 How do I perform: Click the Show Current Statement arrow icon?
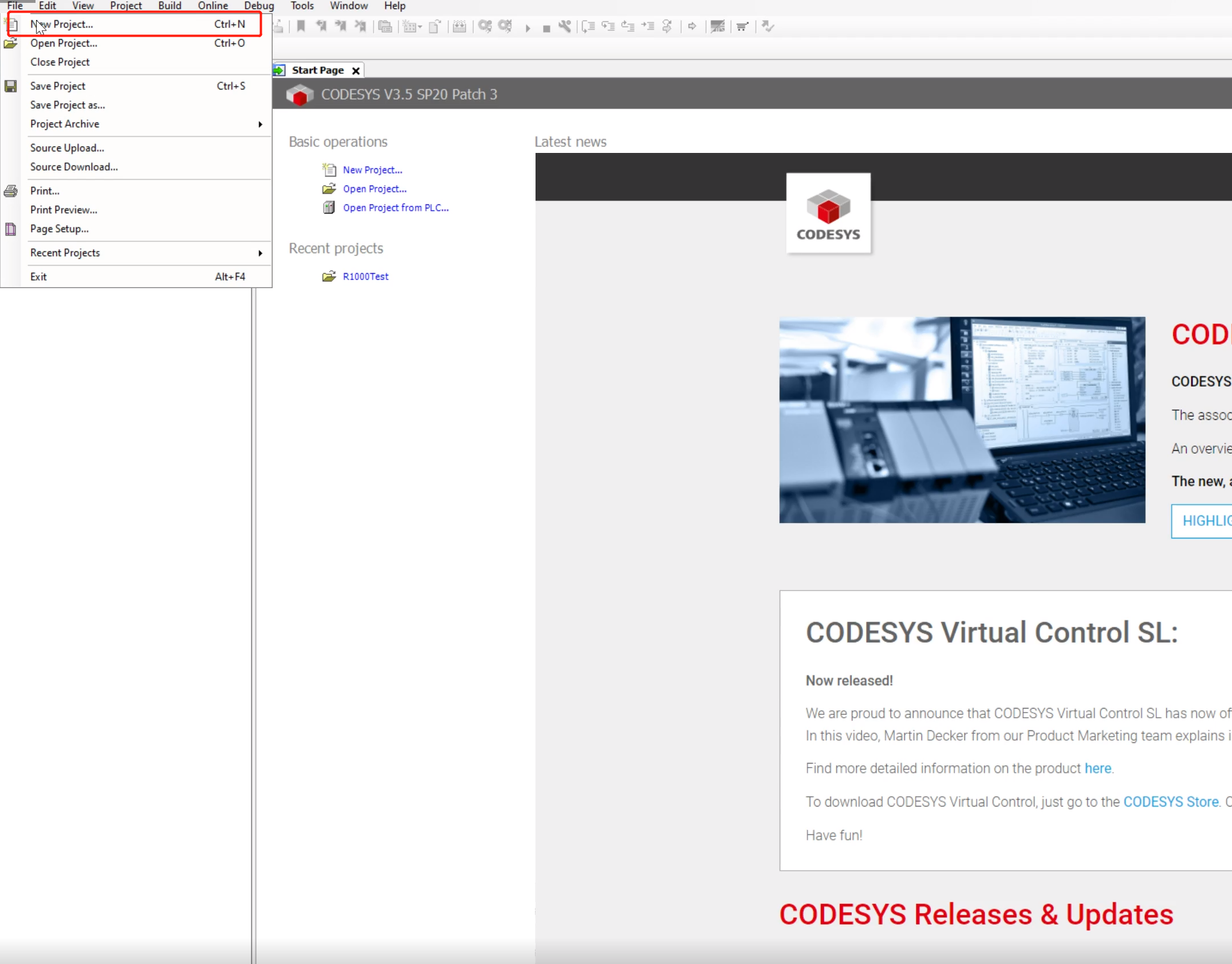click(x=692, y=26)
